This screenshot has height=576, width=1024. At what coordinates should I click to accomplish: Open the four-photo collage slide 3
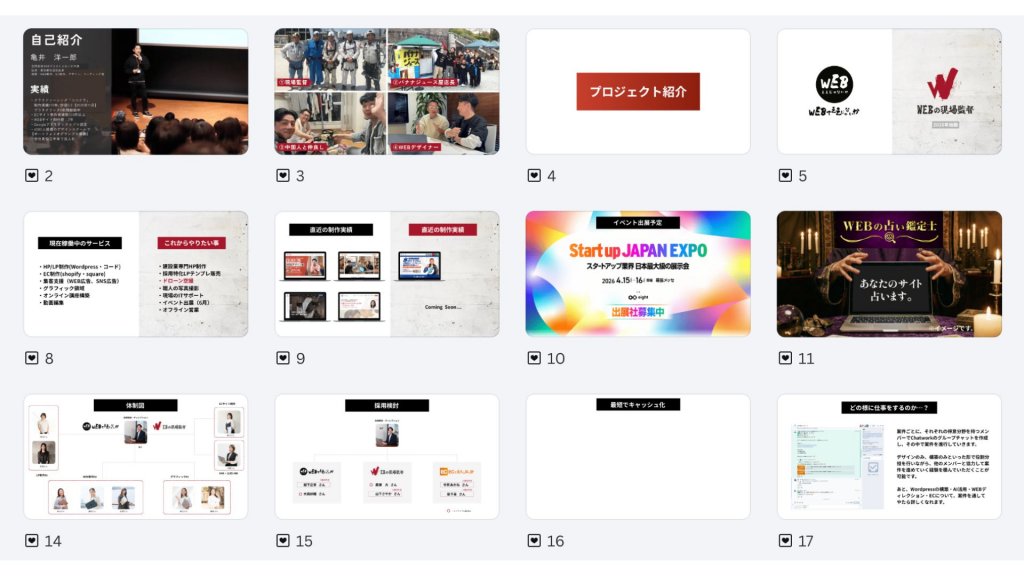point(387,91)
